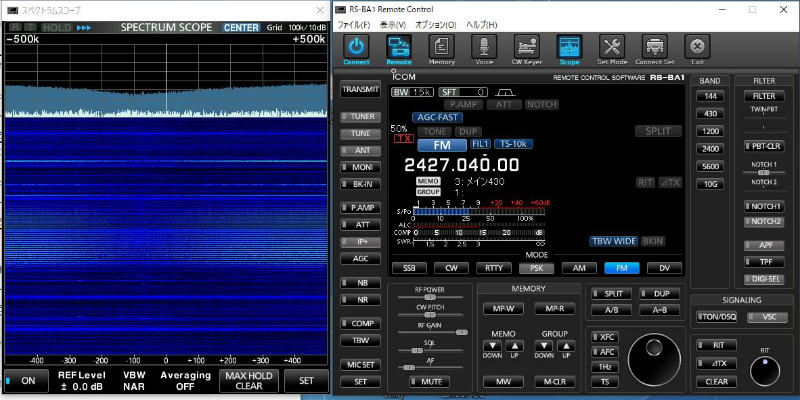Click GROUP DOWN arrow button

click(544, 346)
